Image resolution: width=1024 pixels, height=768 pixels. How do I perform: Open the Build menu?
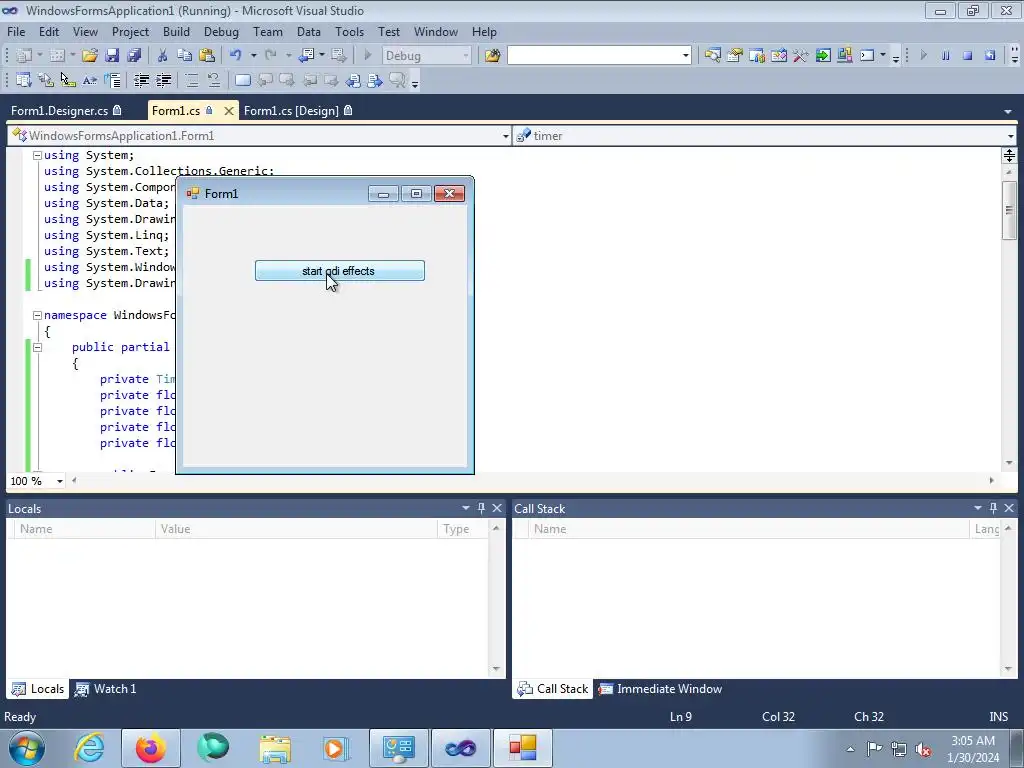pos(176,31)
